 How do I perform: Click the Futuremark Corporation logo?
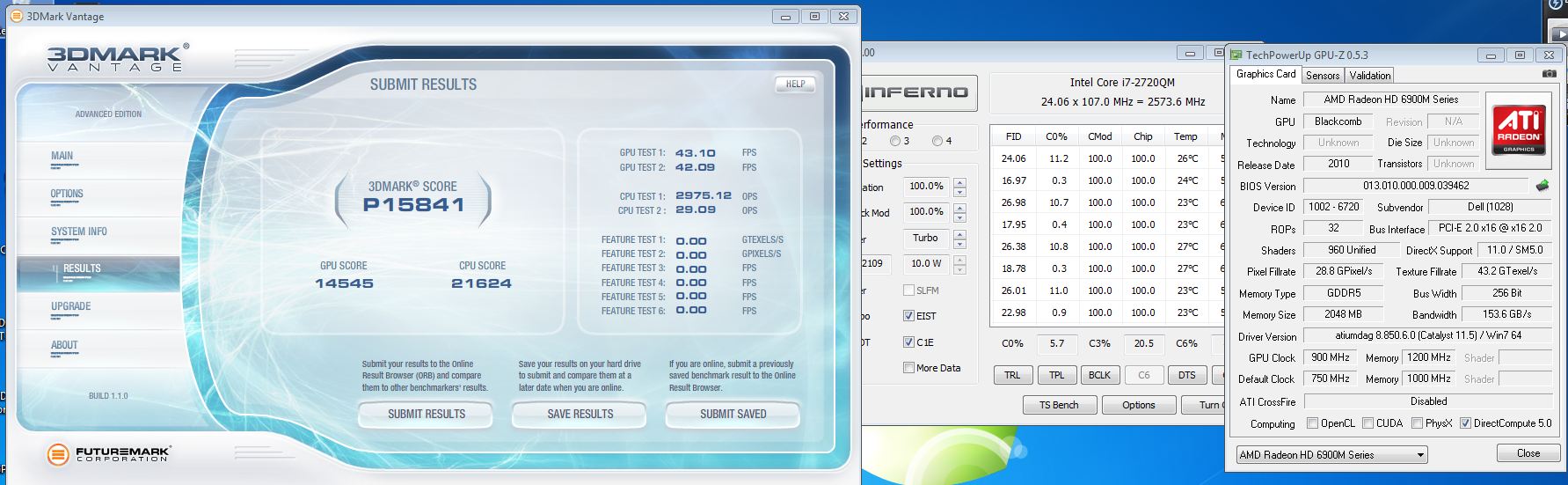pyautogui.click(x=108, y=454)
